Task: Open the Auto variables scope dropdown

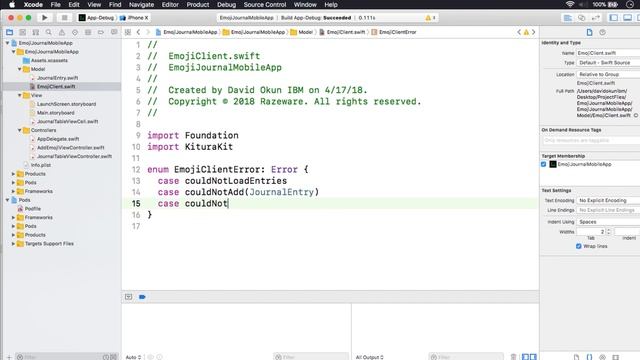Action: pos(133,357)
